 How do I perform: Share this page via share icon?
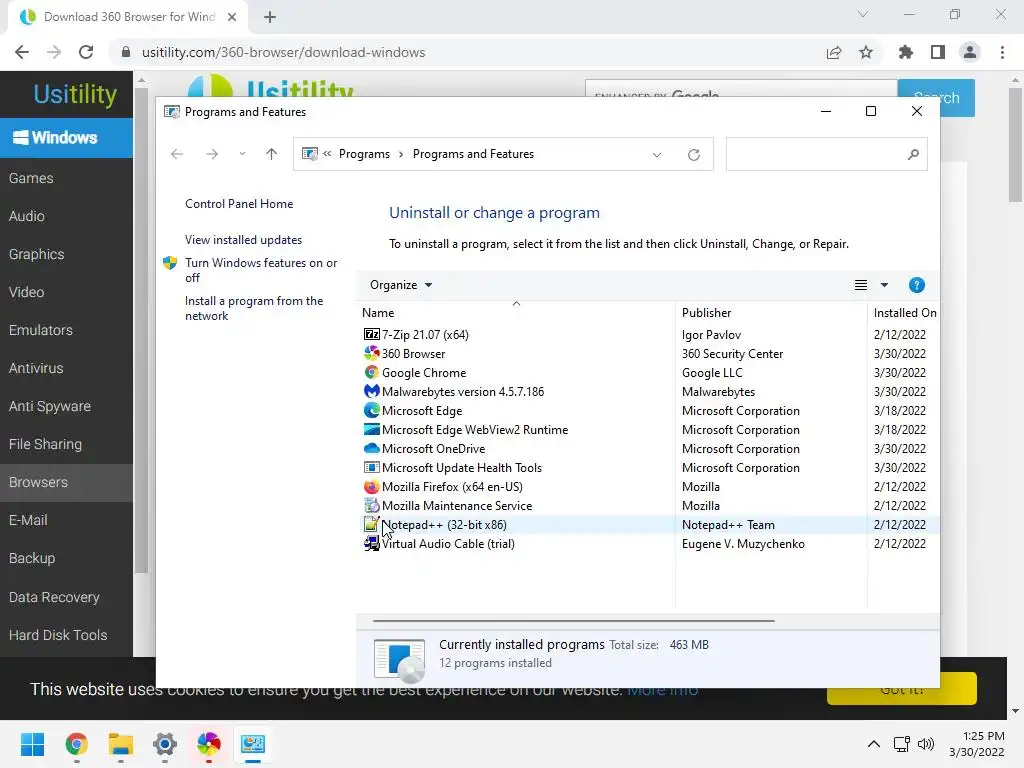[833, 52]
